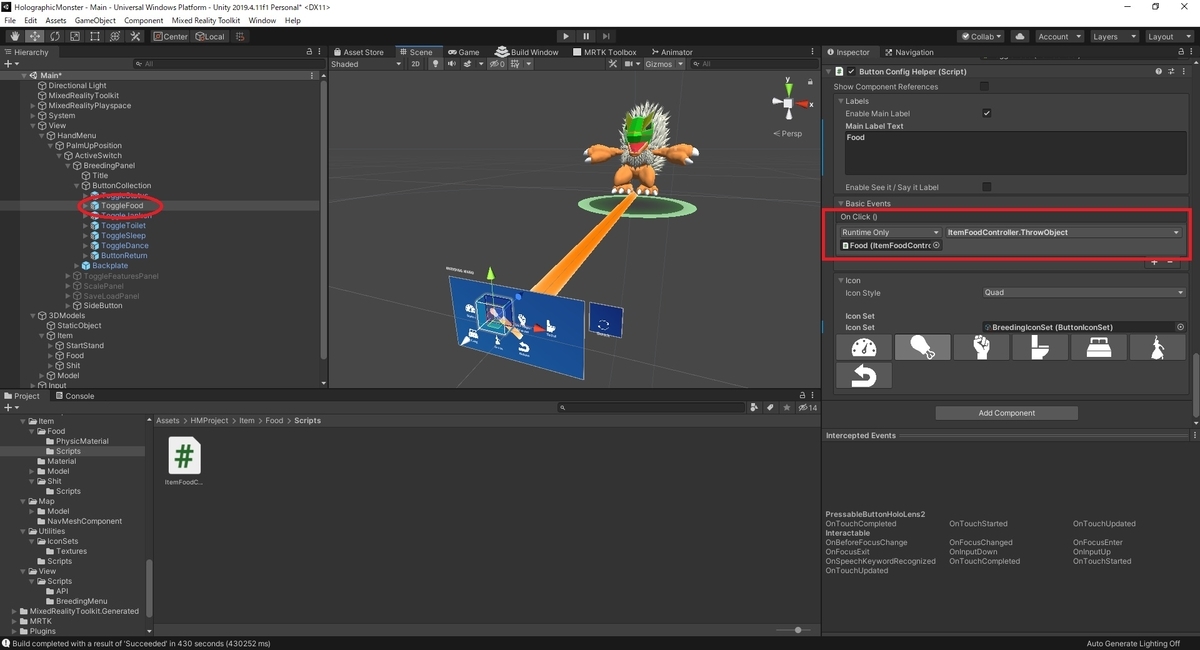
Task: Select the Move tool in toolbar
Action: (34, 36)
